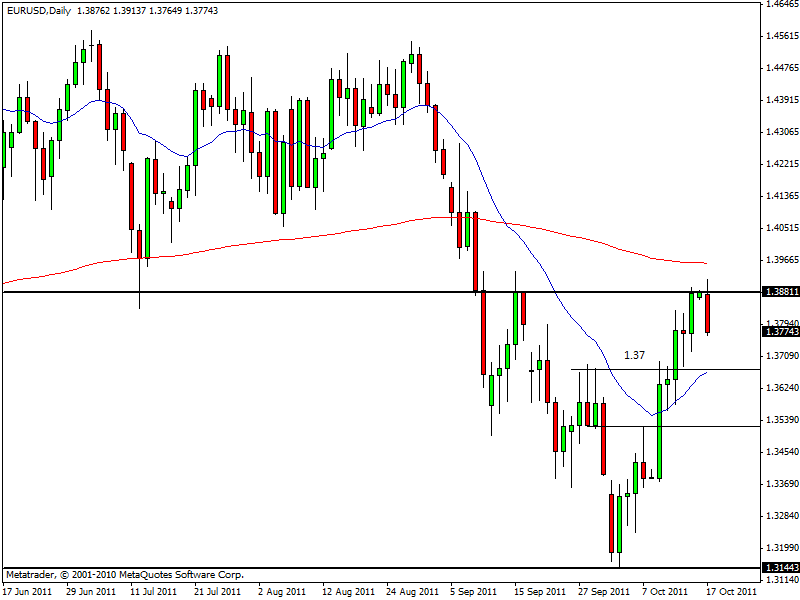This screenshot has height=600, width=800.
Task: Select the 1.37 text label on chart
Action: 634,355
